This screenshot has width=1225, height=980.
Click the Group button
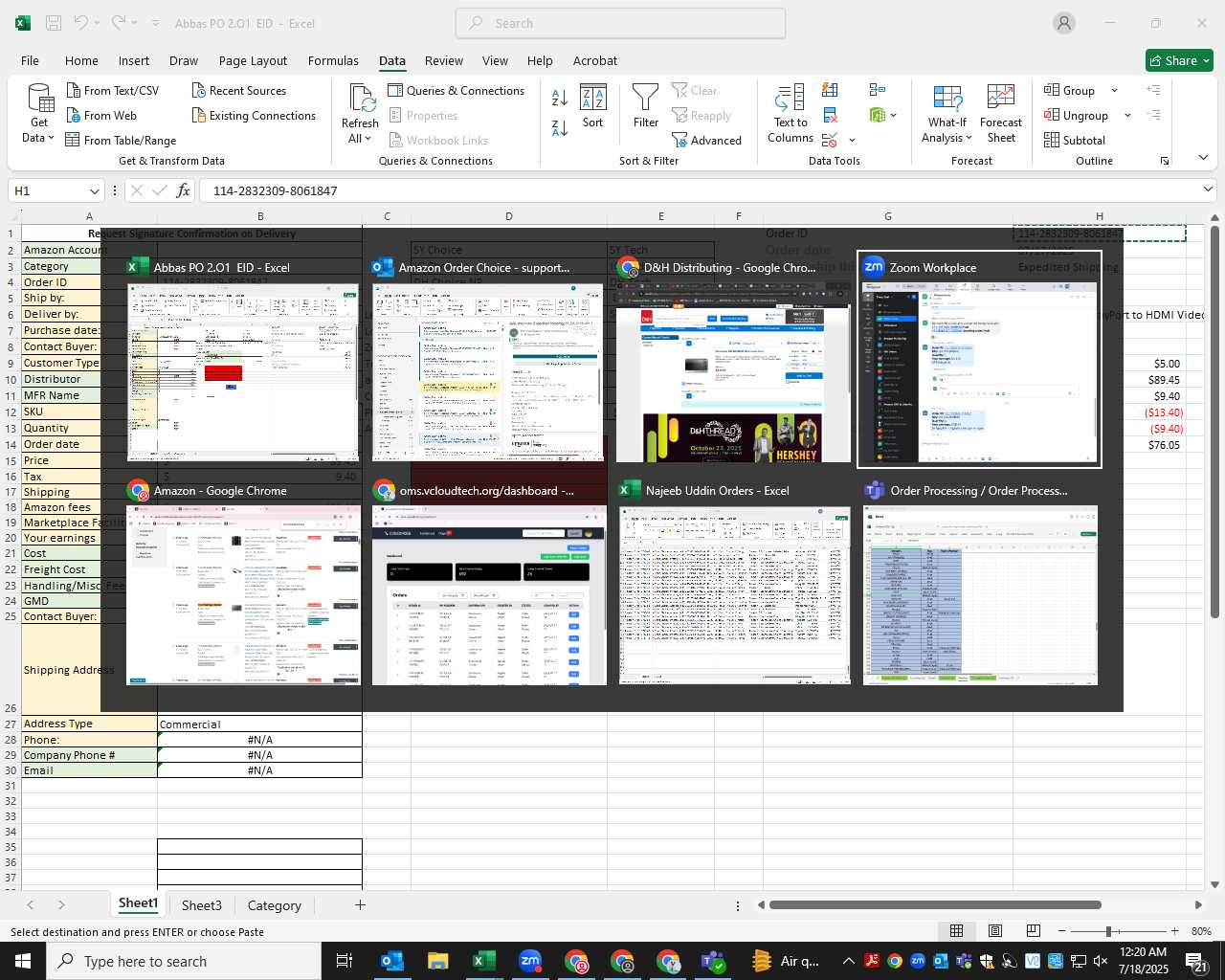click(x=1070, y=90)
